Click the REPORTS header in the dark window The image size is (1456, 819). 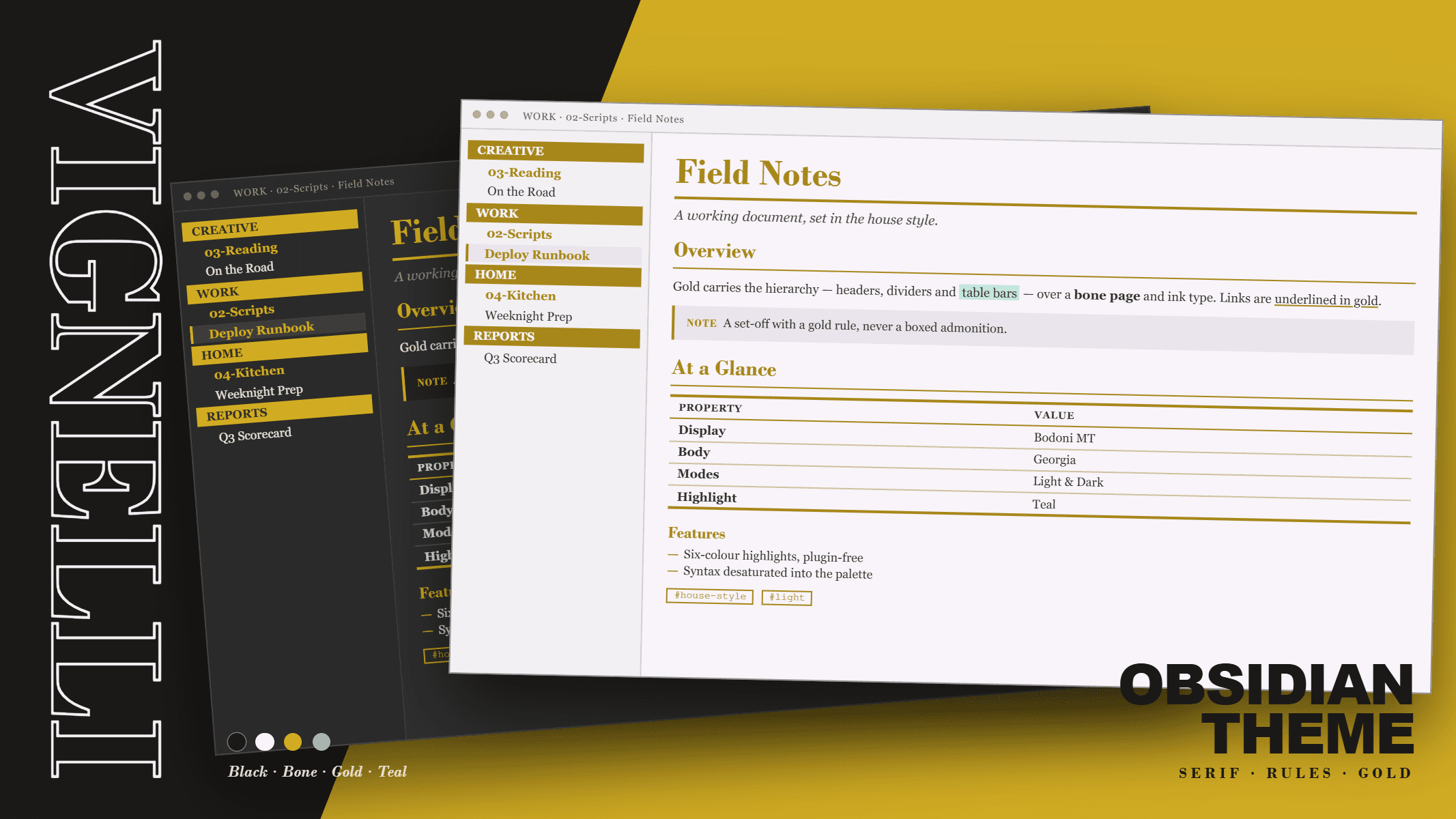(x=285, y=410)
